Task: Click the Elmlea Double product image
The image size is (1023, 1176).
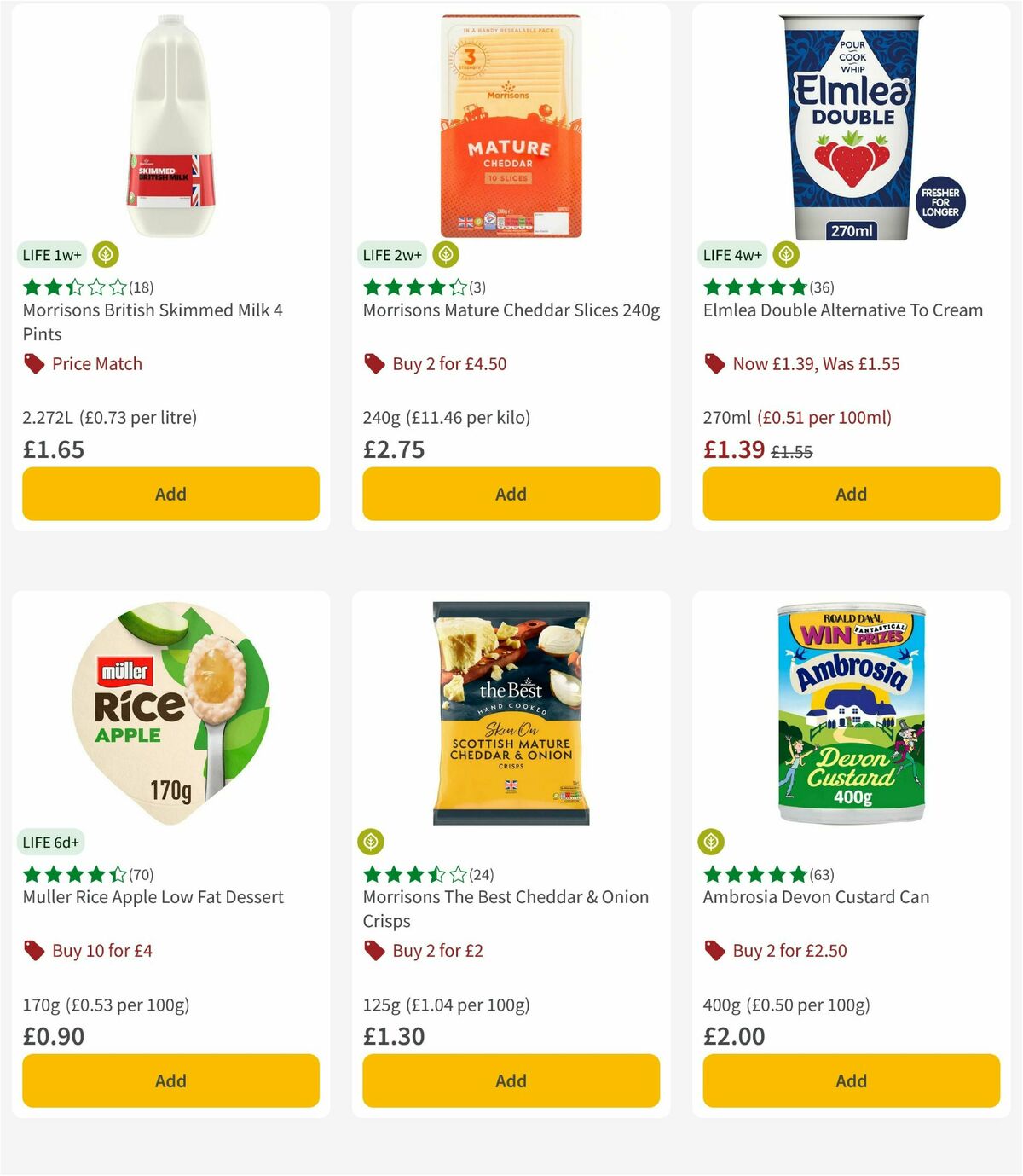Action: click(850, 124)
